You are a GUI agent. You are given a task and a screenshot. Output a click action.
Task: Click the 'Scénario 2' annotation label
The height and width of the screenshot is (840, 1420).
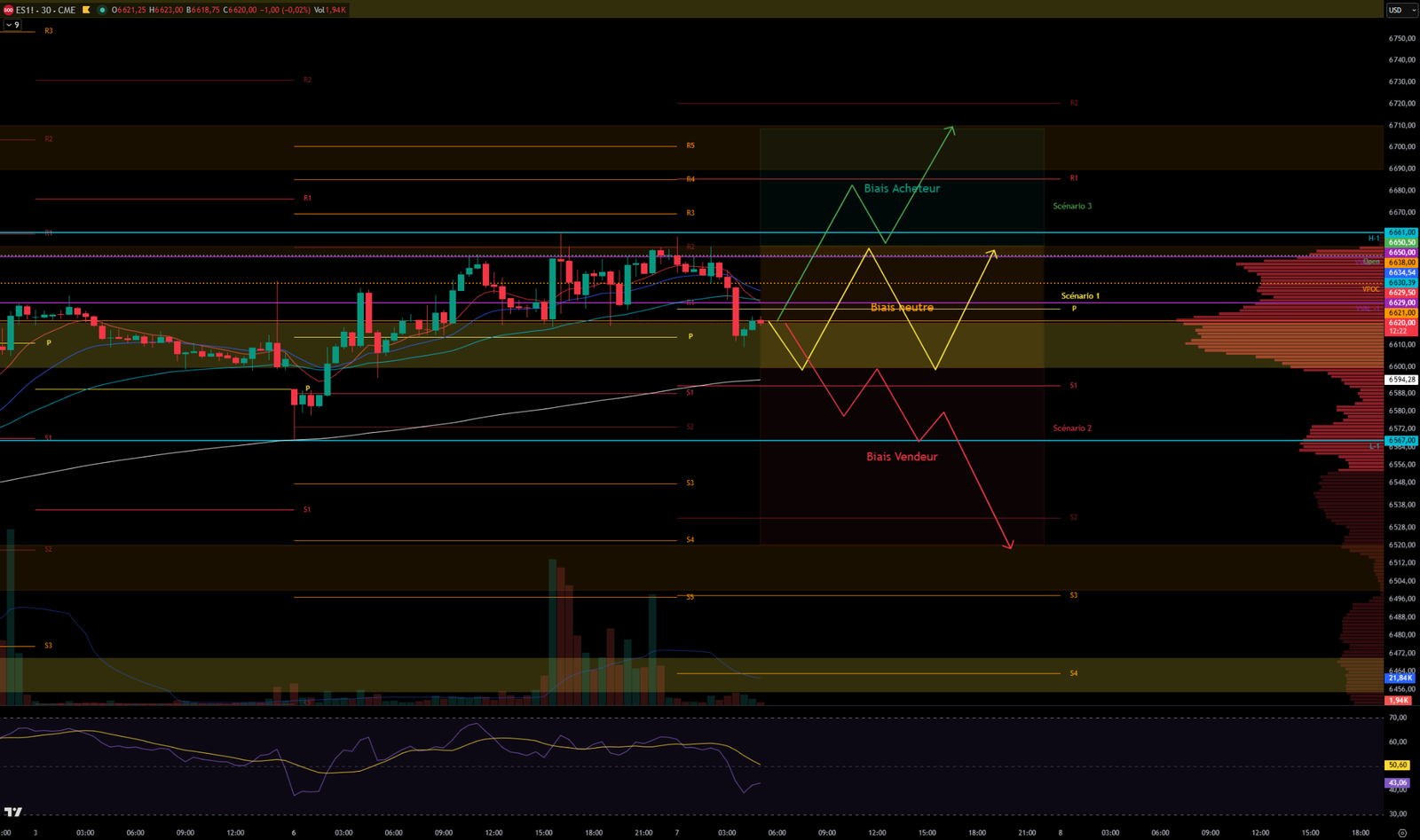[1072, 428]
